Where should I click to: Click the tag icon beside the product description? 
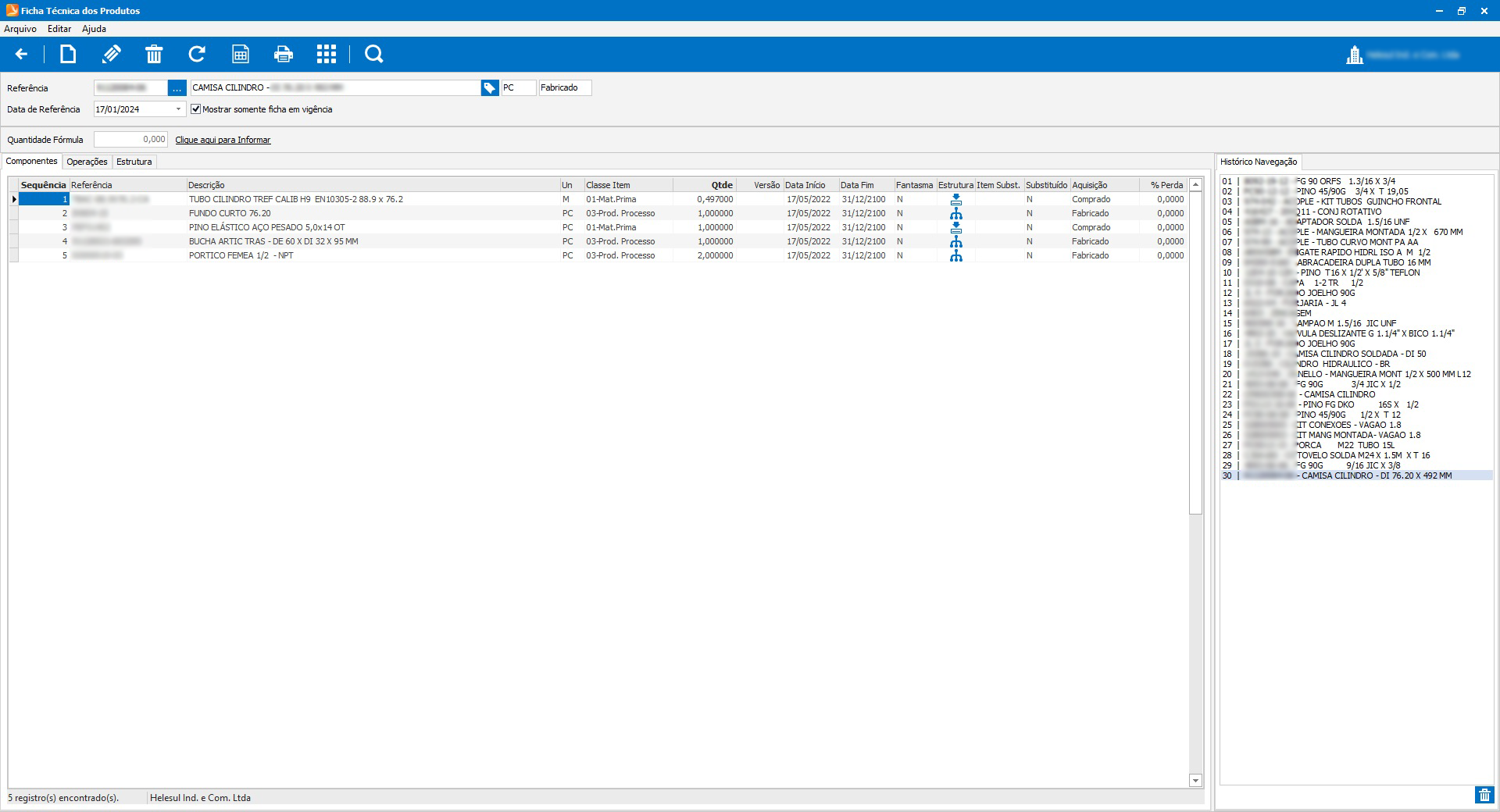coord(490,88)
